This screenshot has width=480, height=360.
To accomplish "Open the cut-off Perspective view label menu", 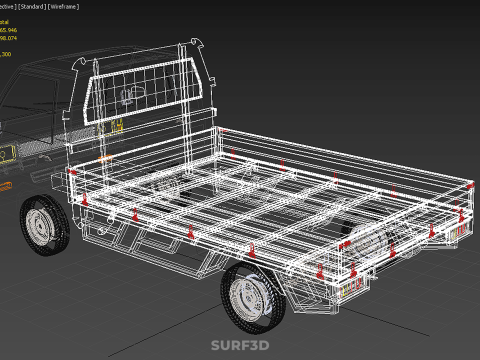I will point(7,7).
